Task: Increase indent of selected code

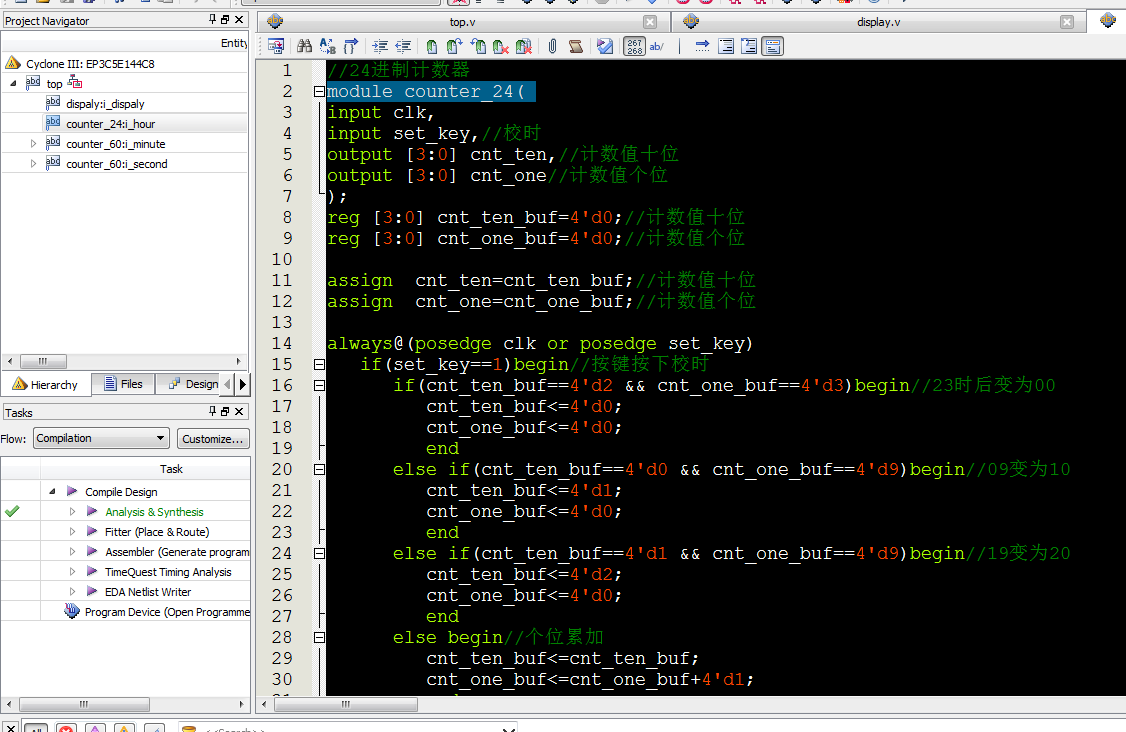Action: [380, 47]
